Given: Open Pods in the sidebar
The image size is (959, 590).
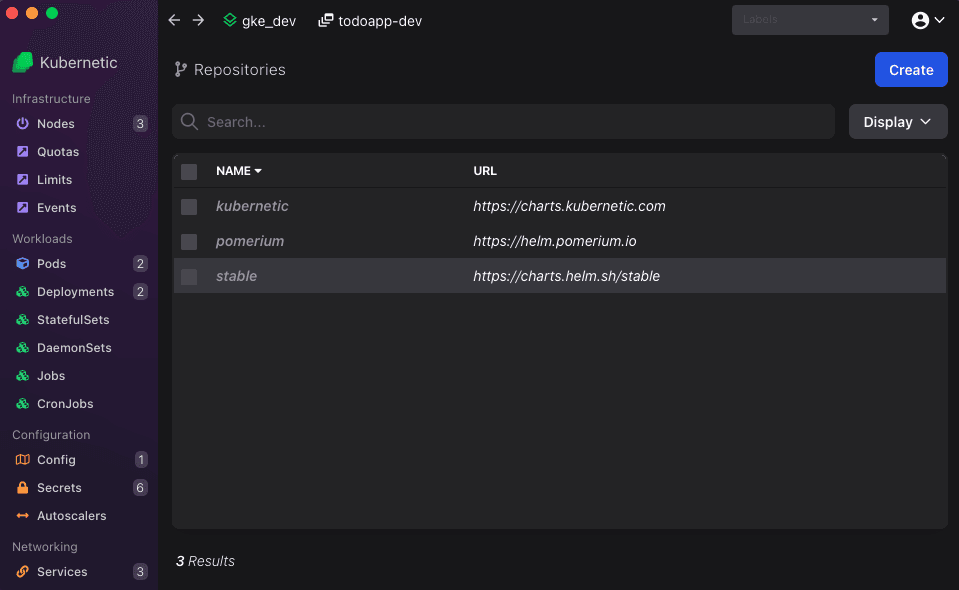Looking at the screenshot, I should (51, 264).
